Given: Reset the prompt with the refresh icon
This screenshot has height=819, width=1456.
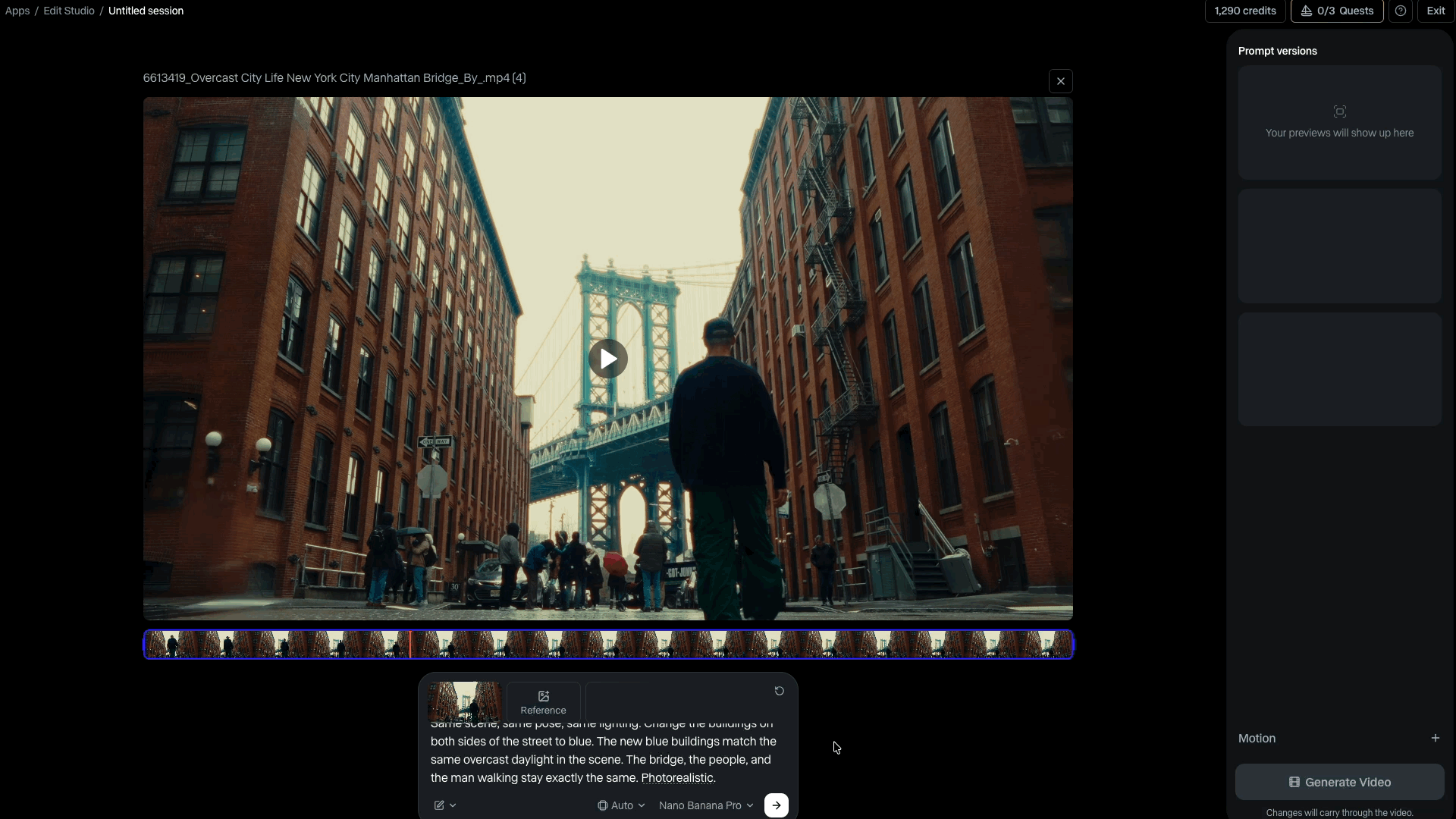Looking at the screenshot, I should 779,691.
